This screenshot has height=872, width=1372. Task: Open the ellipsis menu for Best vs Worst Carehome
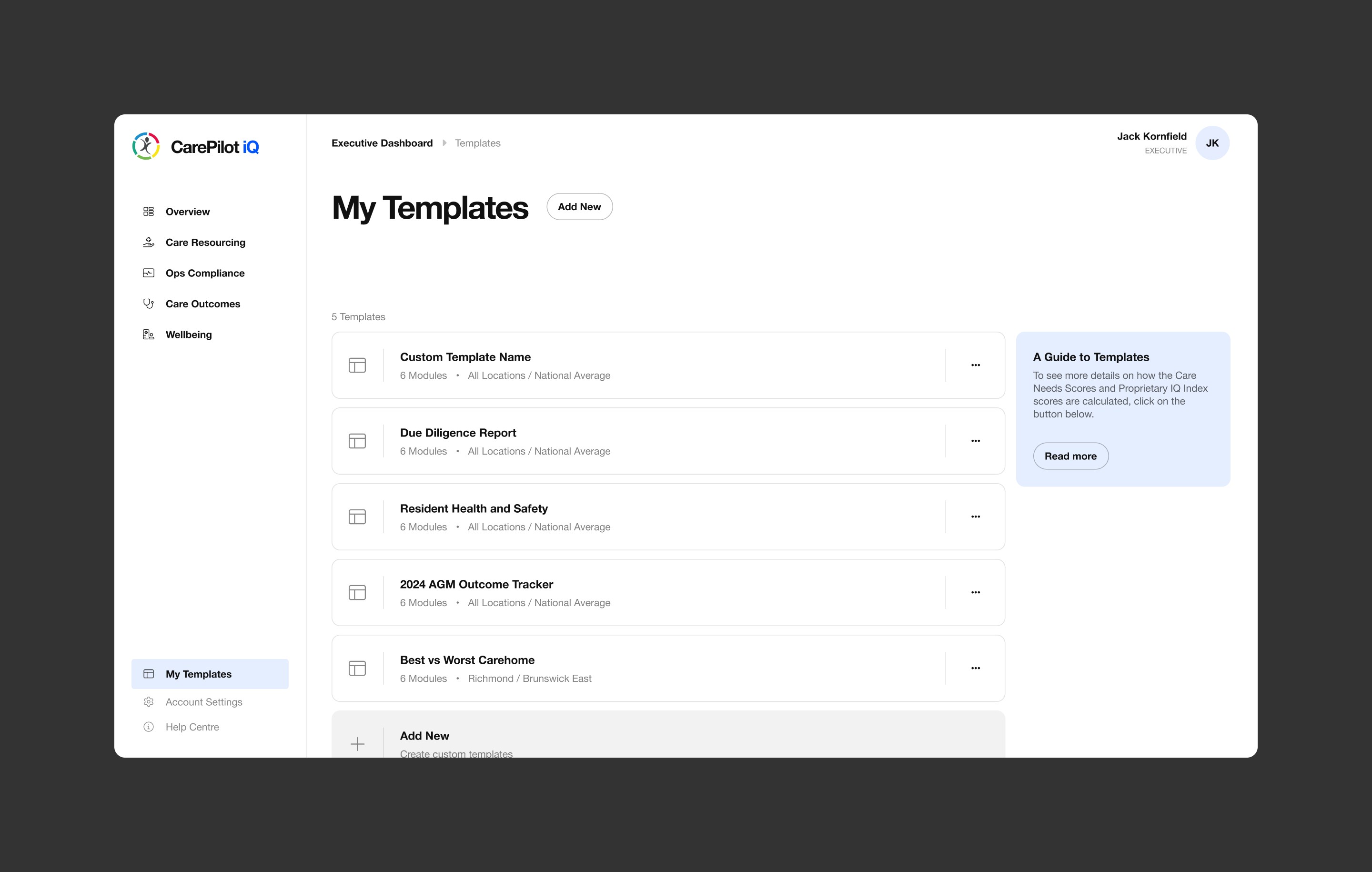[976, 668]
